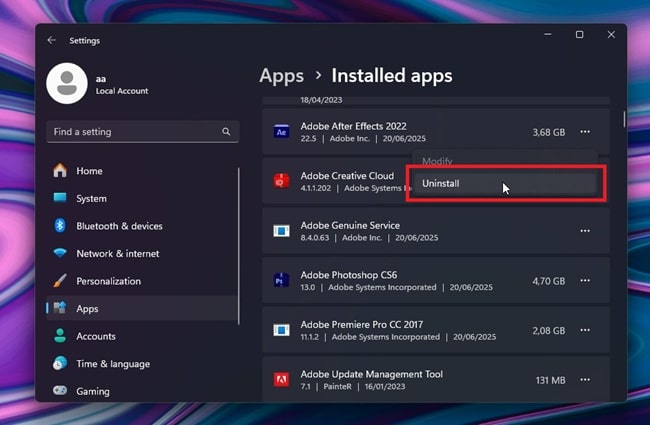Click the Adobe Creative Cloud app icon
Screen dimensions: 650x425
(281, 181)
